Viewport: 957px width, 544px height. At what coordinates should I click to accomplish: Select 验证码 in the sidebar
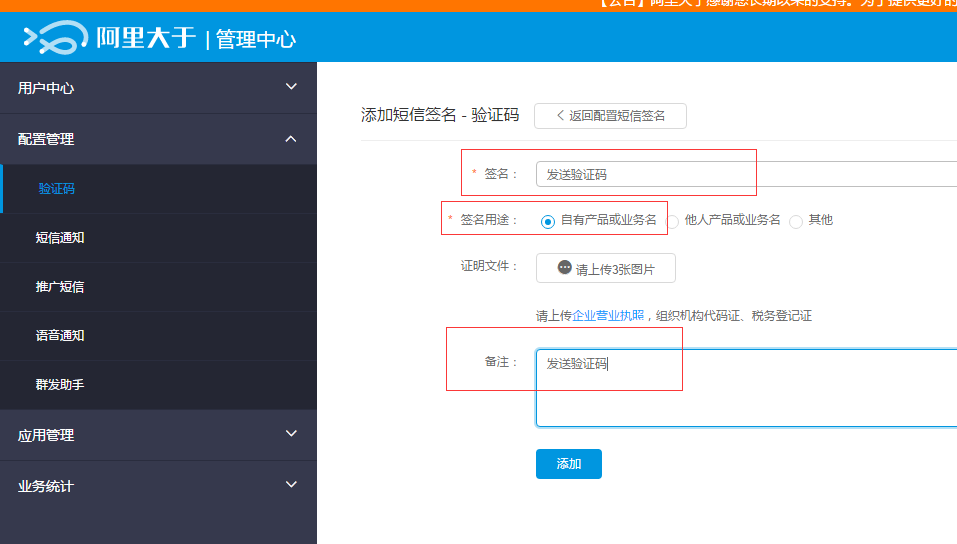158,189
